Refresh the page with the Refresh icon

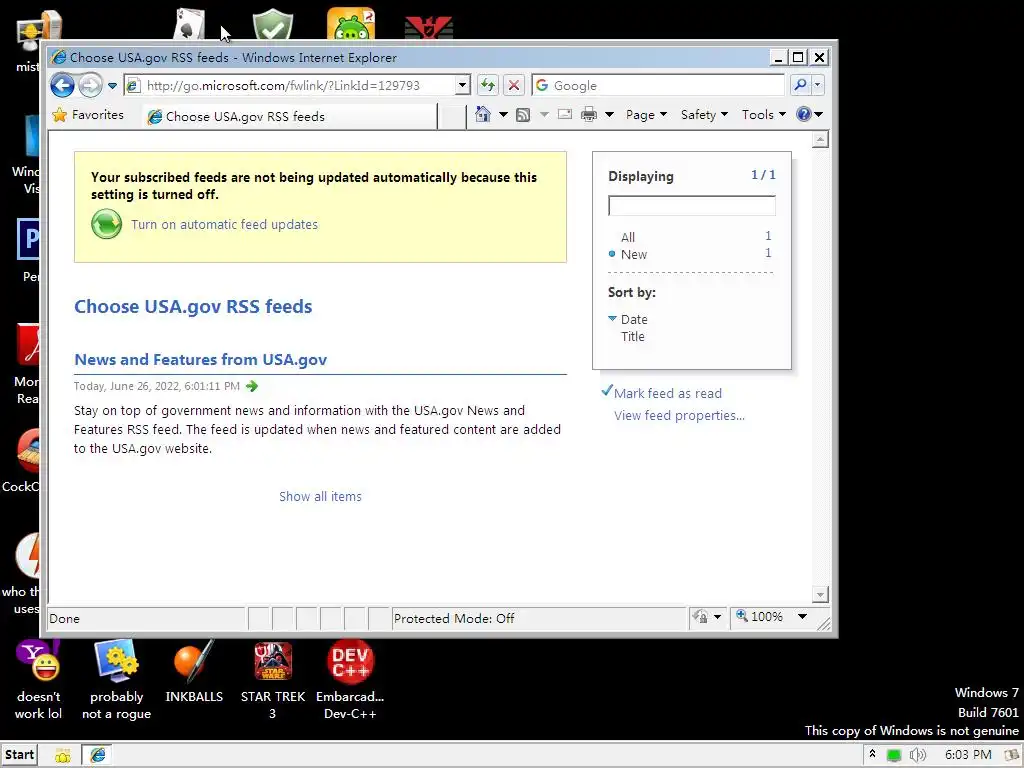tap(487, 86)
